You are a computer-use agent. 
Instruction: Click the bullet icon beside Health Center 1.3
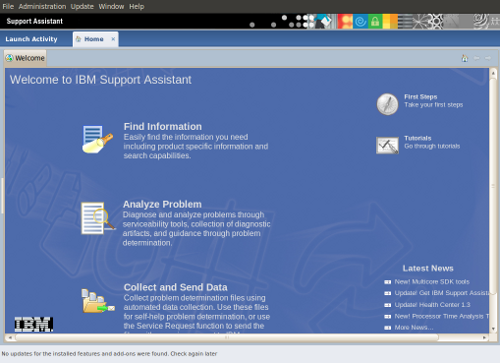(387, 305)
